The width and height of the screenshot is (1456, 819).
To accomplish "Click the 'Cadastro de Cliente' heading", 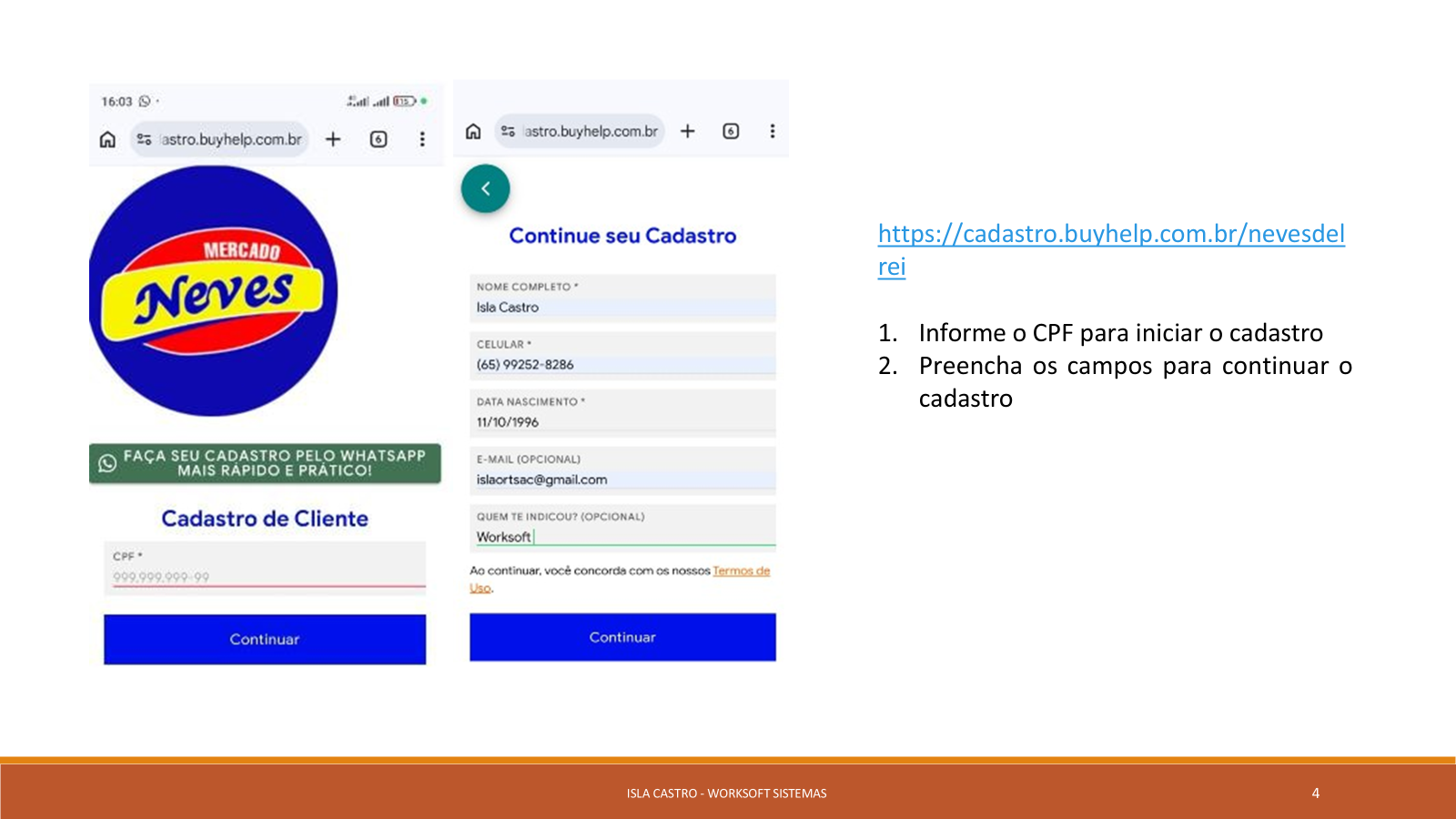I will coord(265,519).
